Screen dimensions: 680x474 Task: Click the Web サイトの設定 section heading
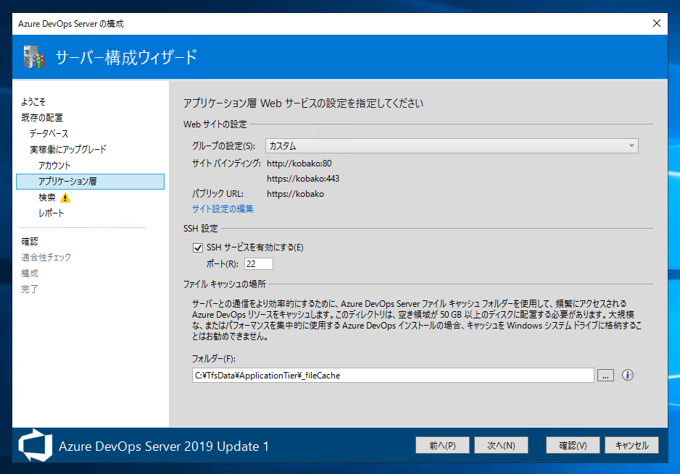215,124
